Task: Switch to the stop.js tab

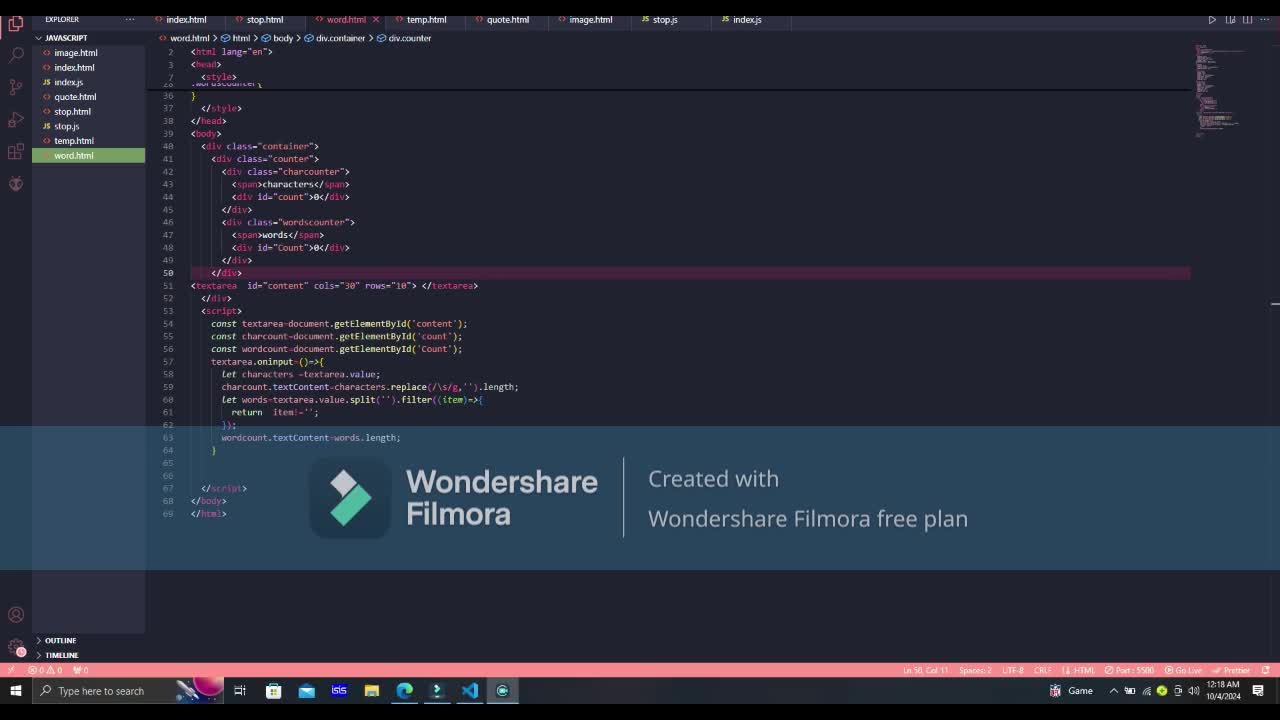Action: point(665,20)
